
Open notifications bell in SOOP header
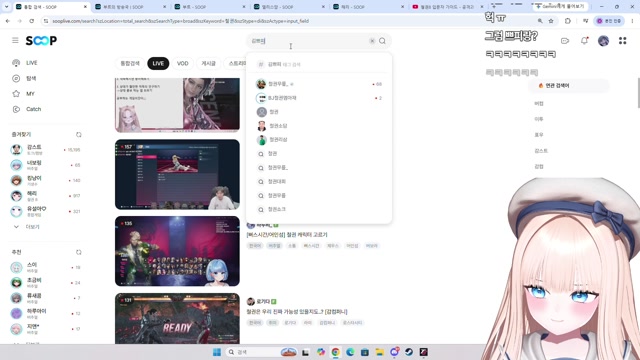[584, 40]
